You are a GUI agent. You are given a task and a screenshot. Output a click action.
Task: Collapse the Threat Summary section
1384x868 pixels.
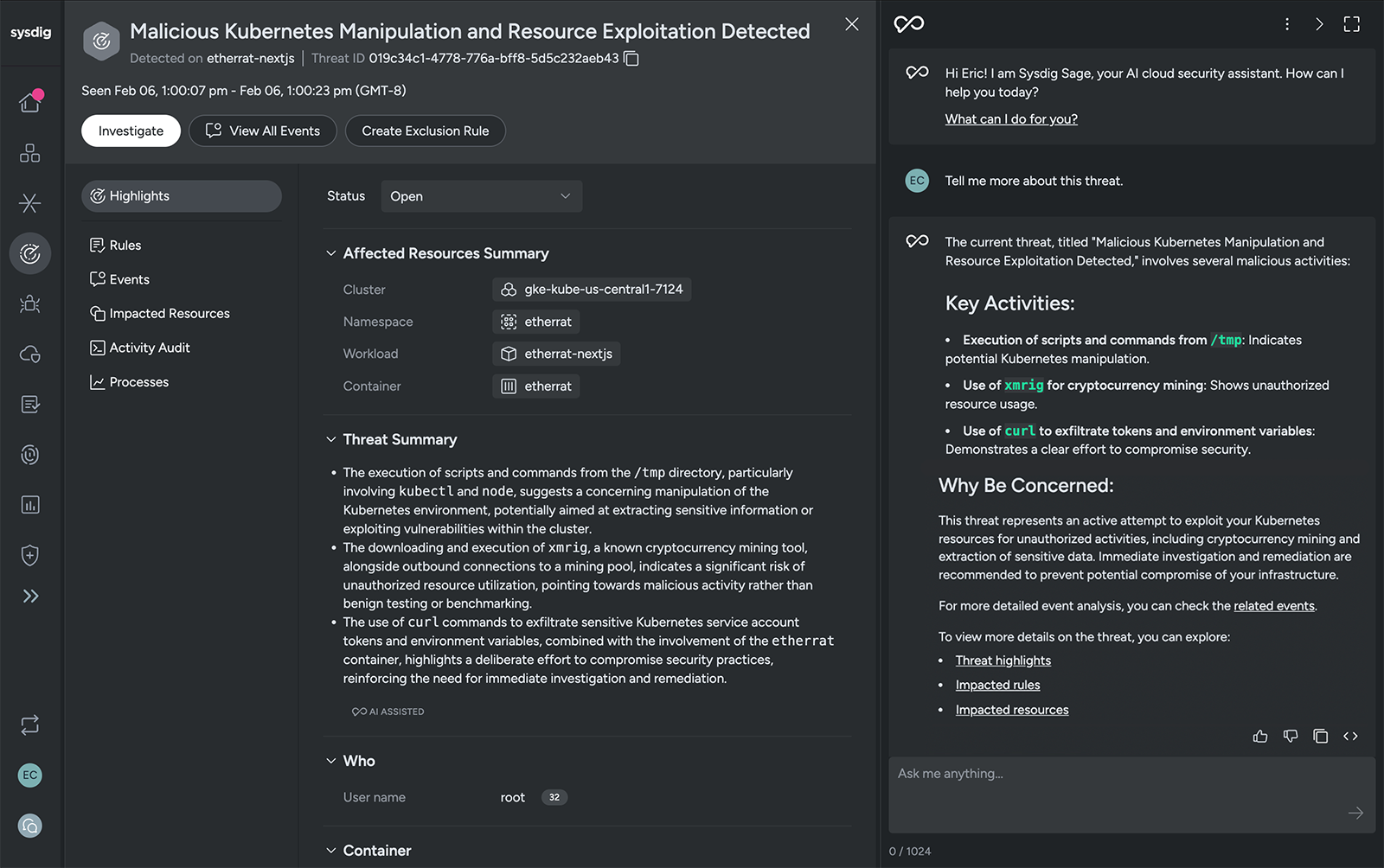(x=331, y=439)
